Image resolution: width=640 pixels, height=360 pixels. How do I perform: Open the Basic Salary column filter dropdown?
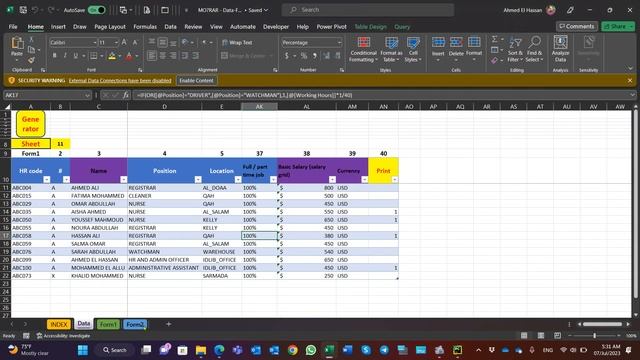point(332,180)
